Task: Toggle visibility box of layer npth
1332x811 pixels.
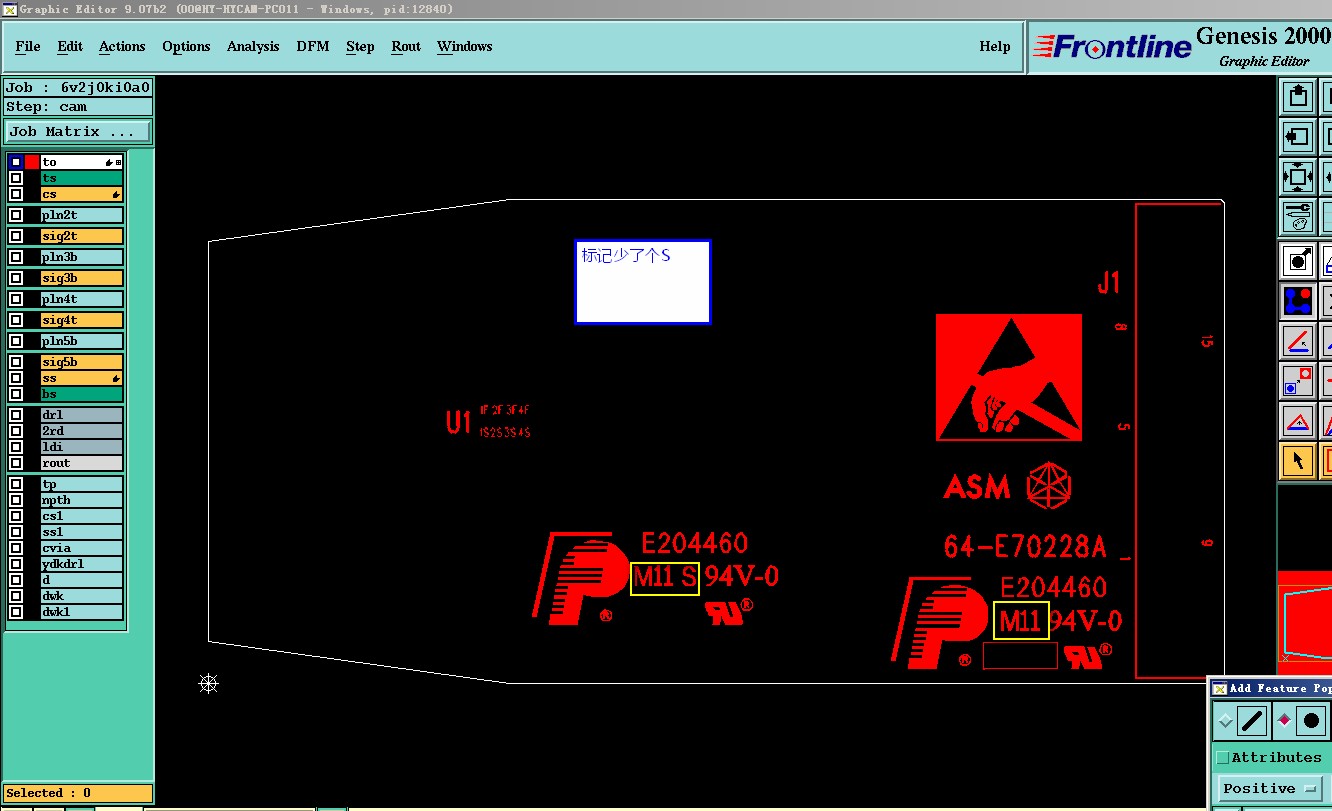Action: (x=16, y=500)
